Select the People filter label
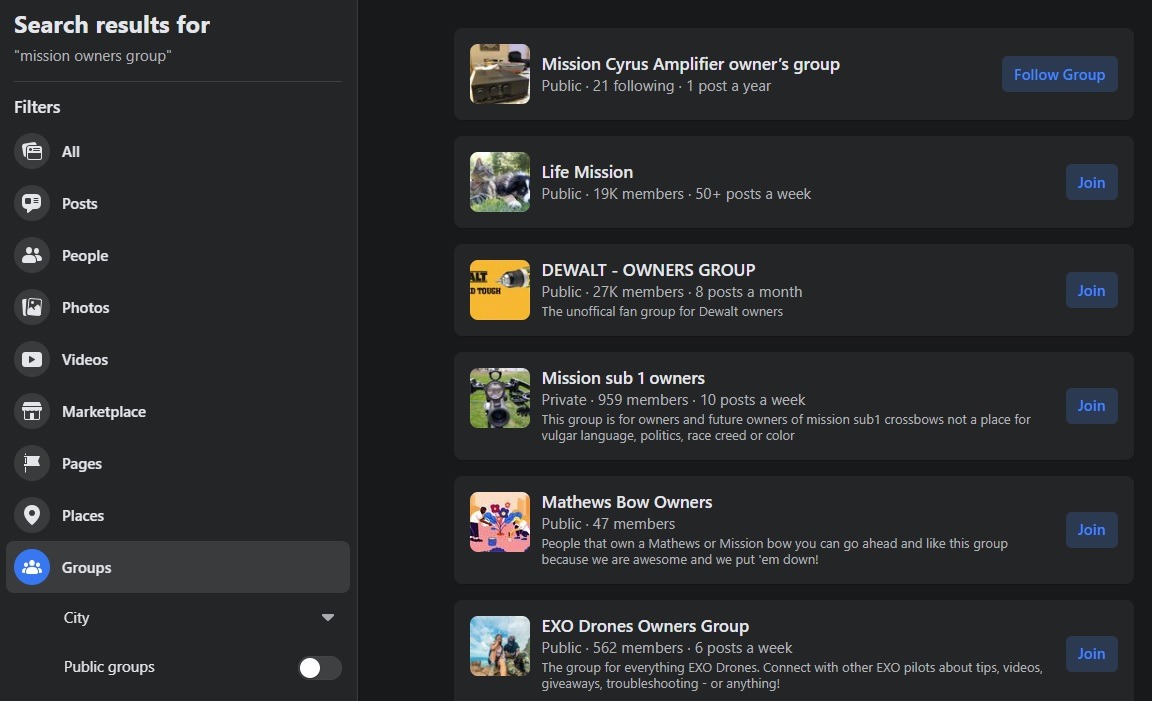 85,256
